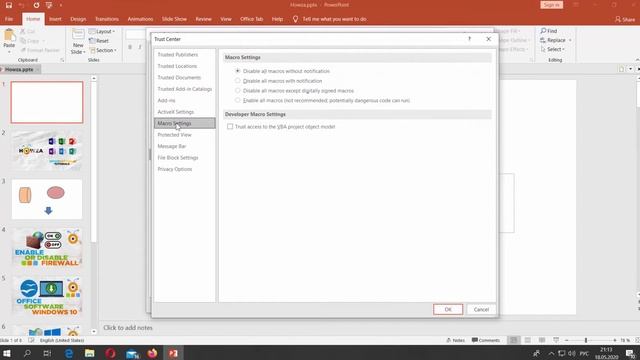Open Trusted Add-in Catalogs category
This screenshot has width=640, height=360.
tap(184, 89)
